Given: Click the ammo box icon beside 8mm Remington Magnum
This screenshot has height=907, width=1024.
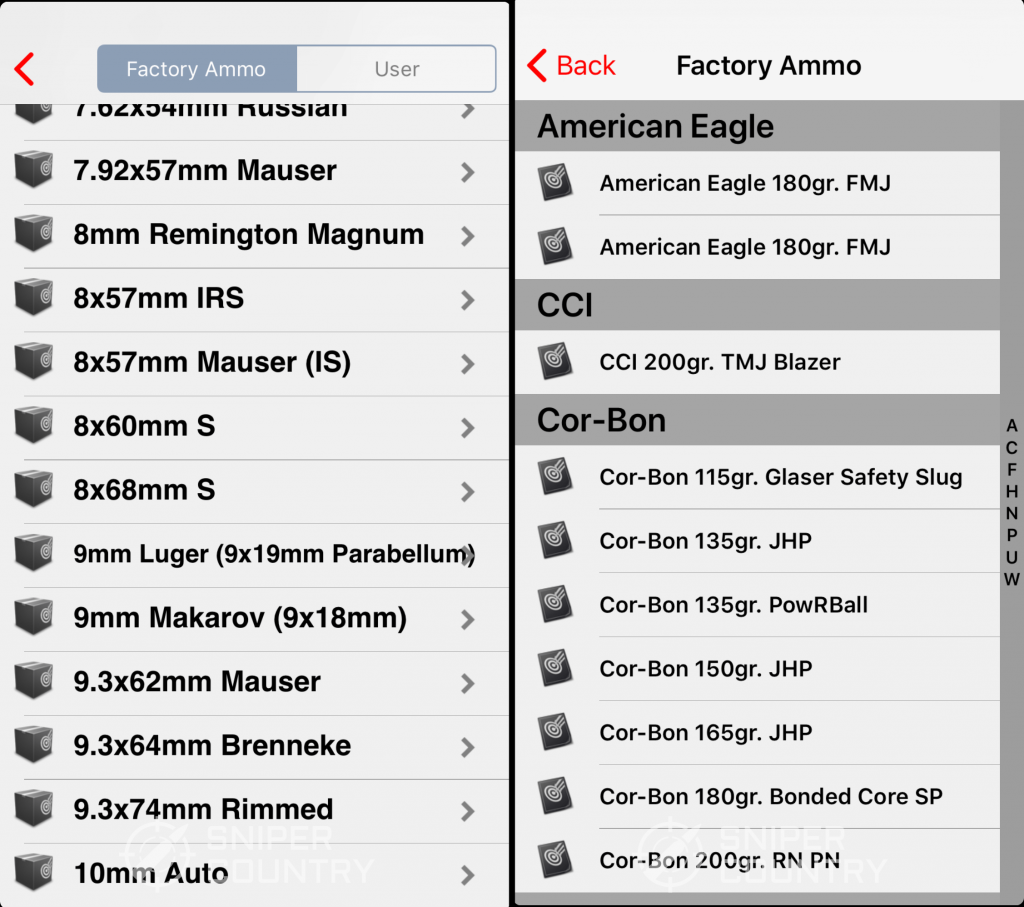Looking at the screenshot, I should pos(33,233).
